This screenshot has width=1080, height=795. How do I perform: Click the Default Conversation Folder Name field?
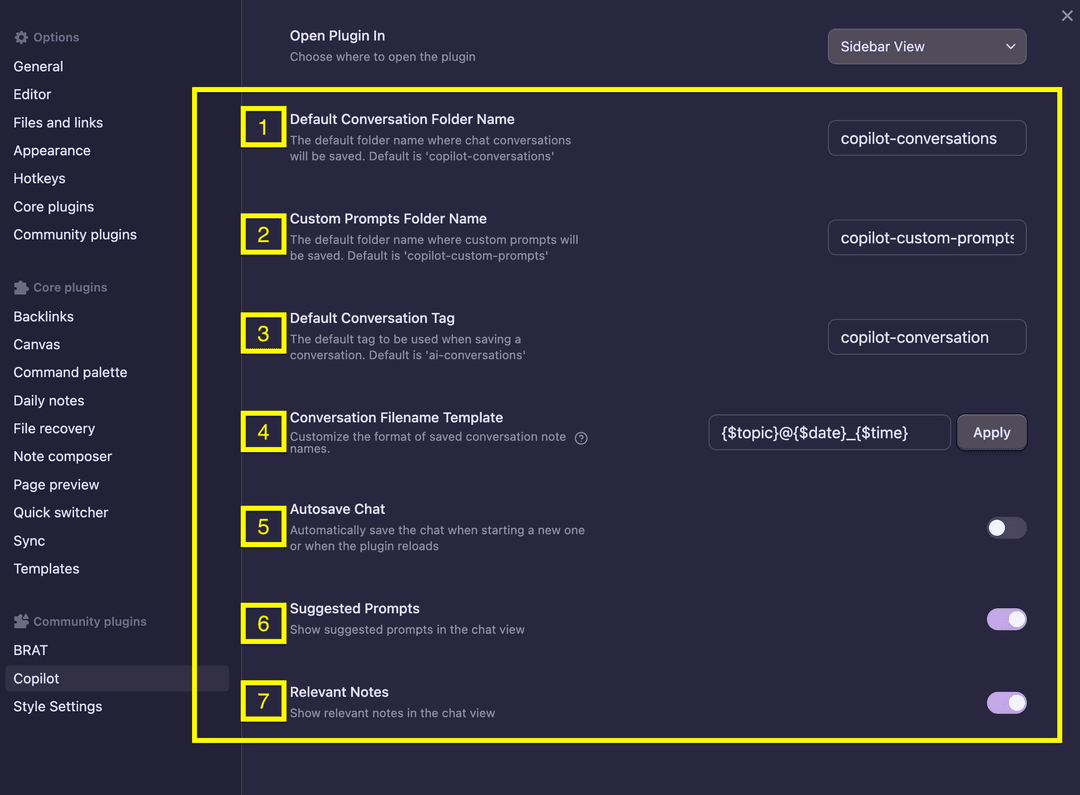point(926,138)
